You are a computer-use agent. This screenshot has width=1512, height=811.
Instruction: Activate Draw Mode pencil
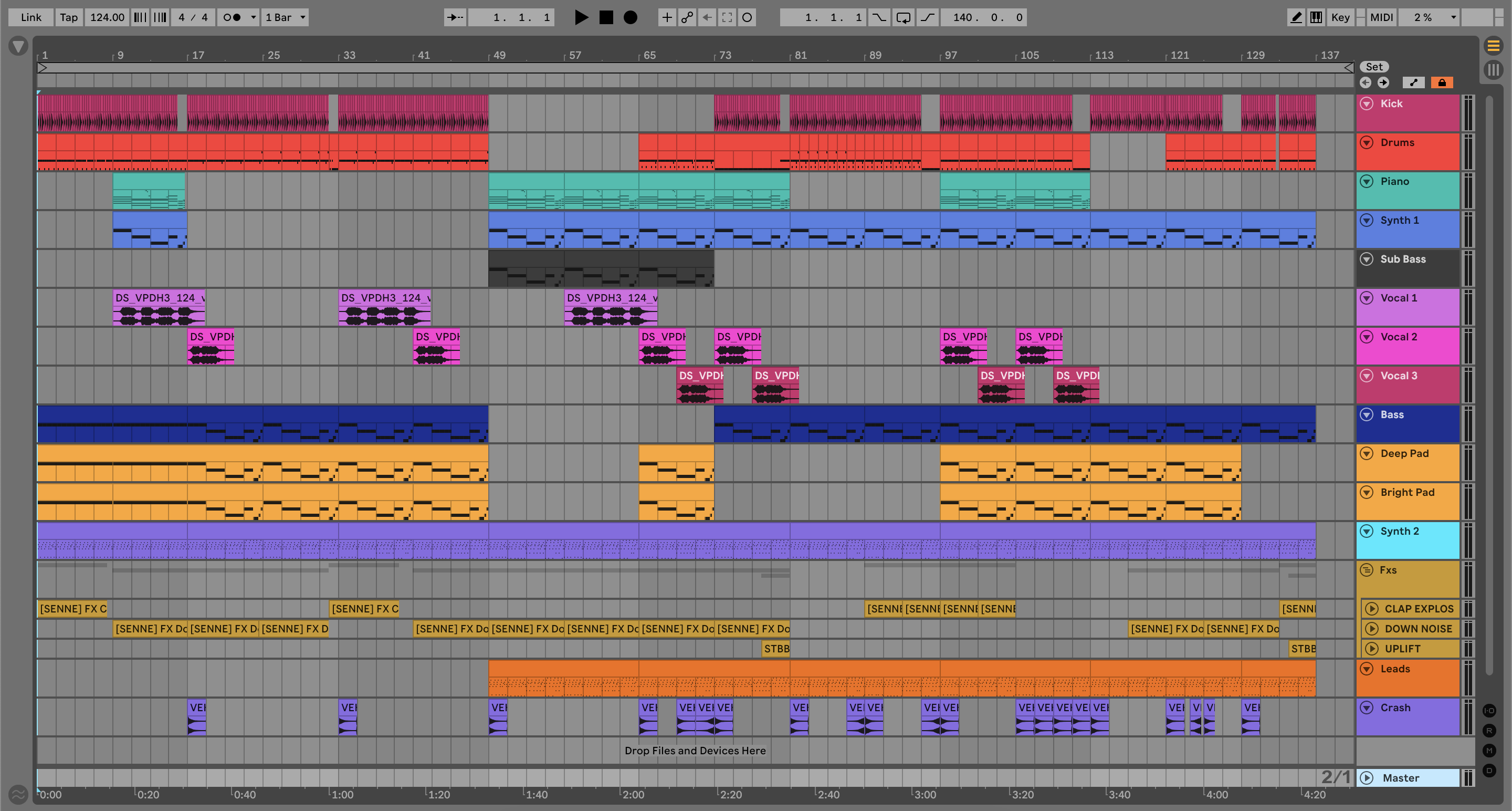point(1296,17)
